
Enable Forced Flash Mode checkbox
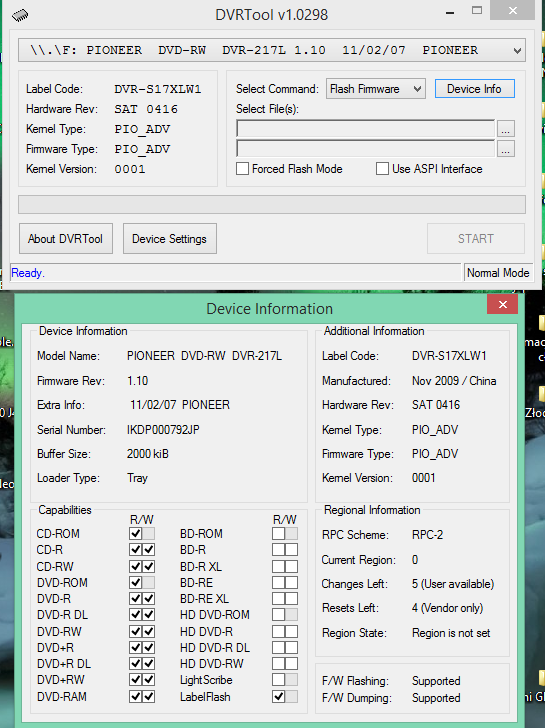242,169
